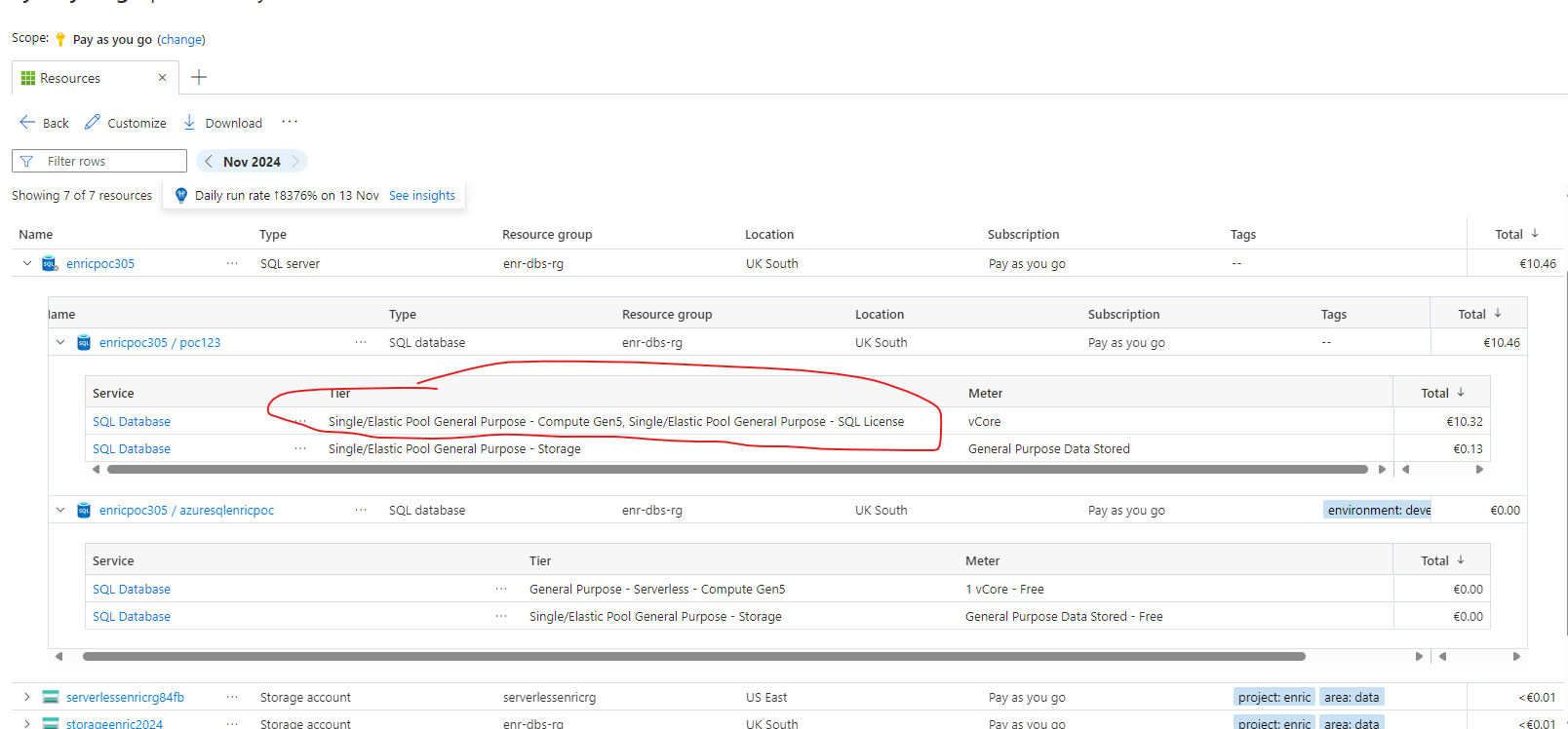Click left arrow of nested table bottom scrollbar
This screenshot has width=1568, height=729.
pyautogui.click(x=59, y=656)
